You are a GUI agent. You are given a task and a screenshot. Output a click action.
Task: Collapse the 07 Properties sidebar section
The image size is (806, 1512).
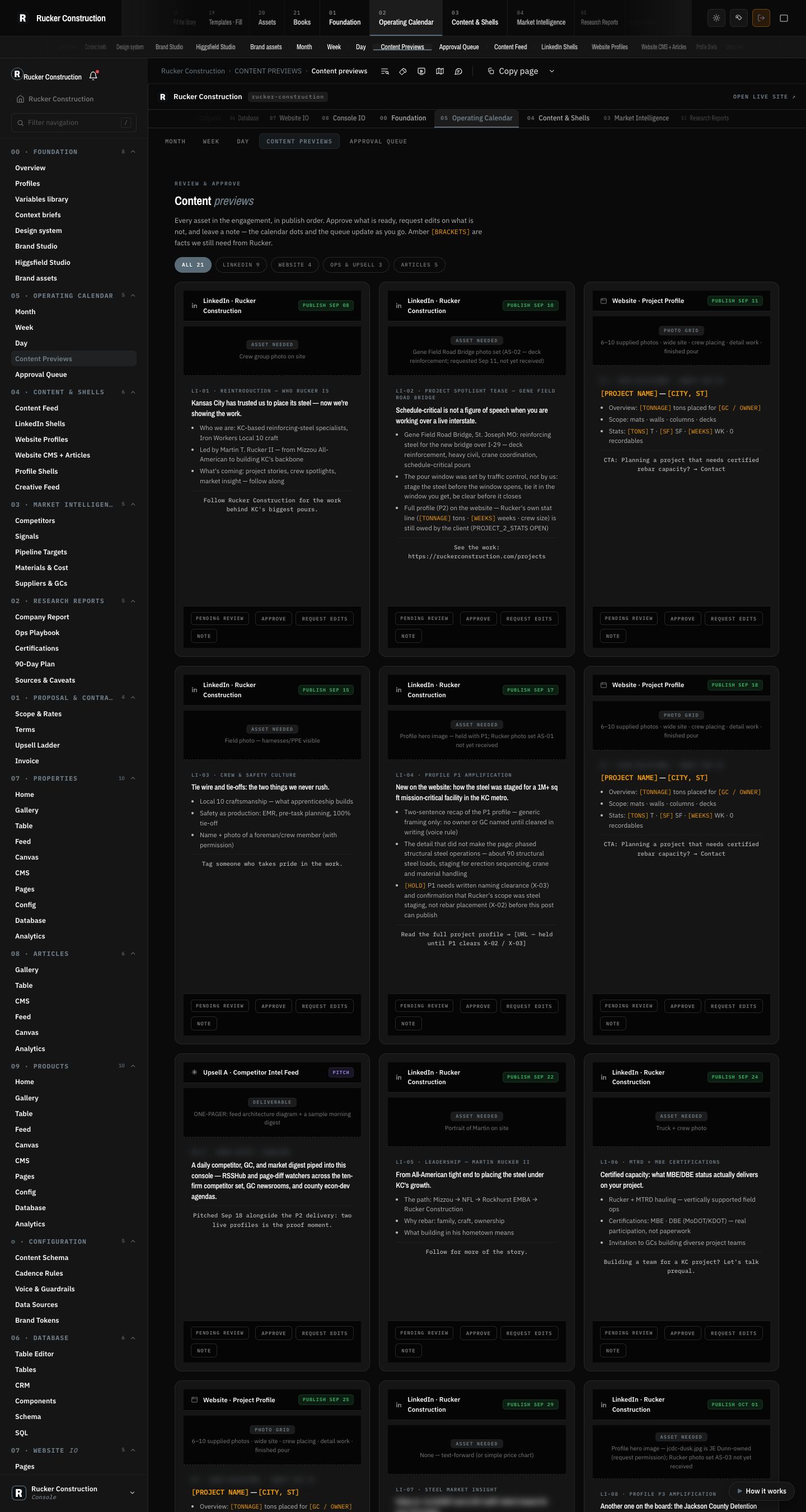point(133,778)
